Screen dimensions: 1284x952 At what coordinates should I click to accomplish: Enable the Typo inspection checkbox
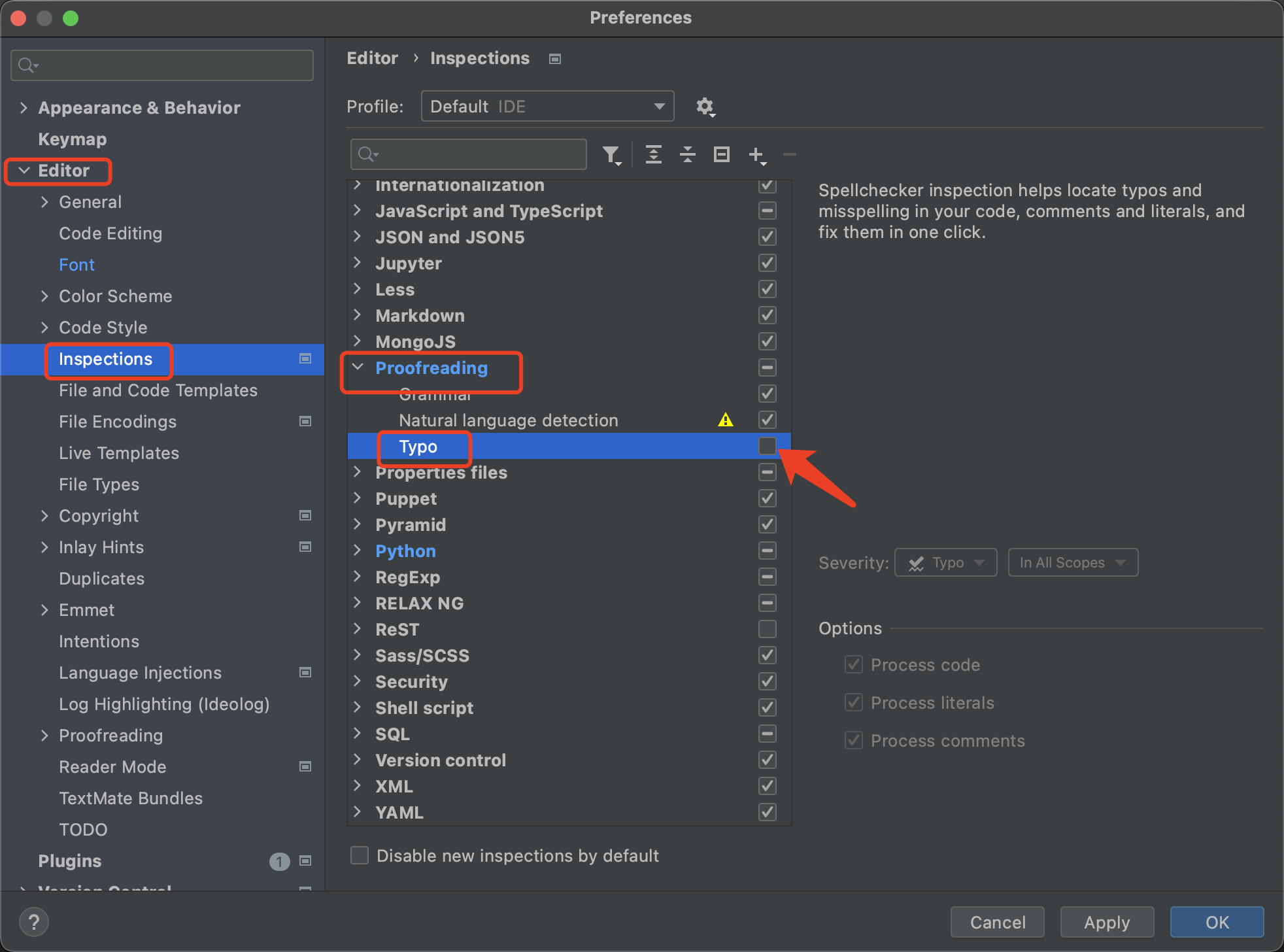tap(767, 447)
